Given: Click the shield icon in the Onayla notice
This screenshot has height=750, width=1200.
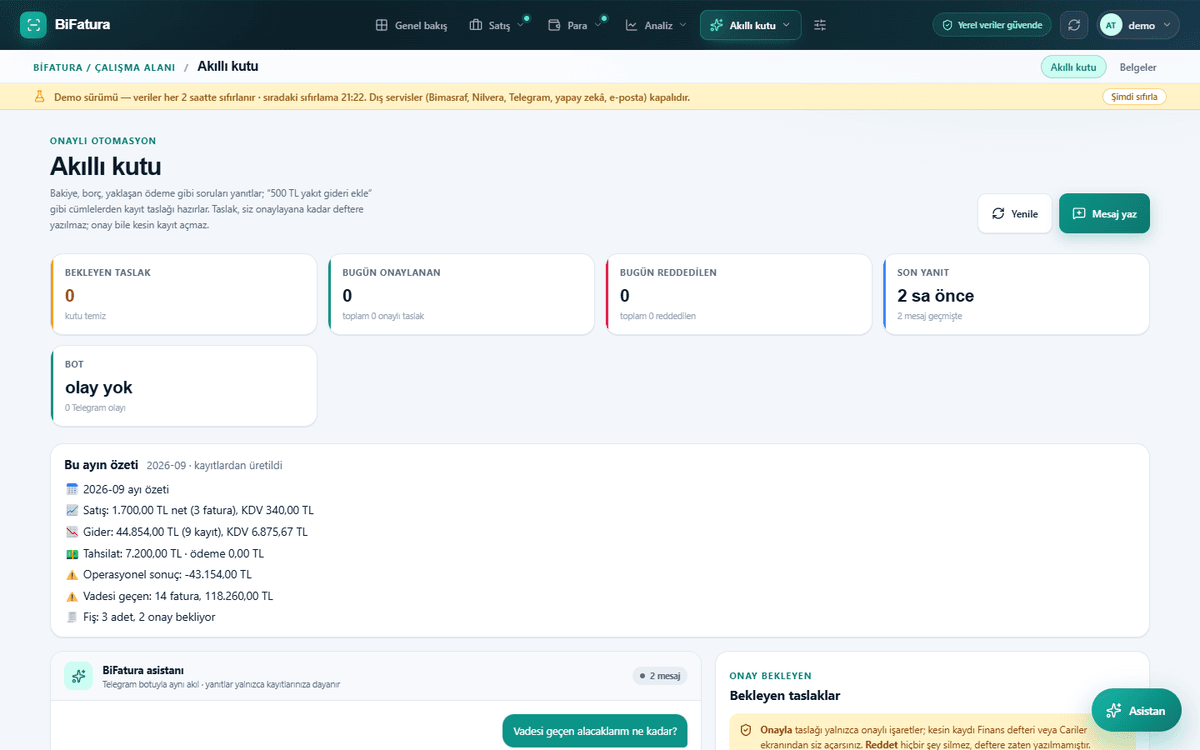Looking at the screenshot, I should (745, 730).
